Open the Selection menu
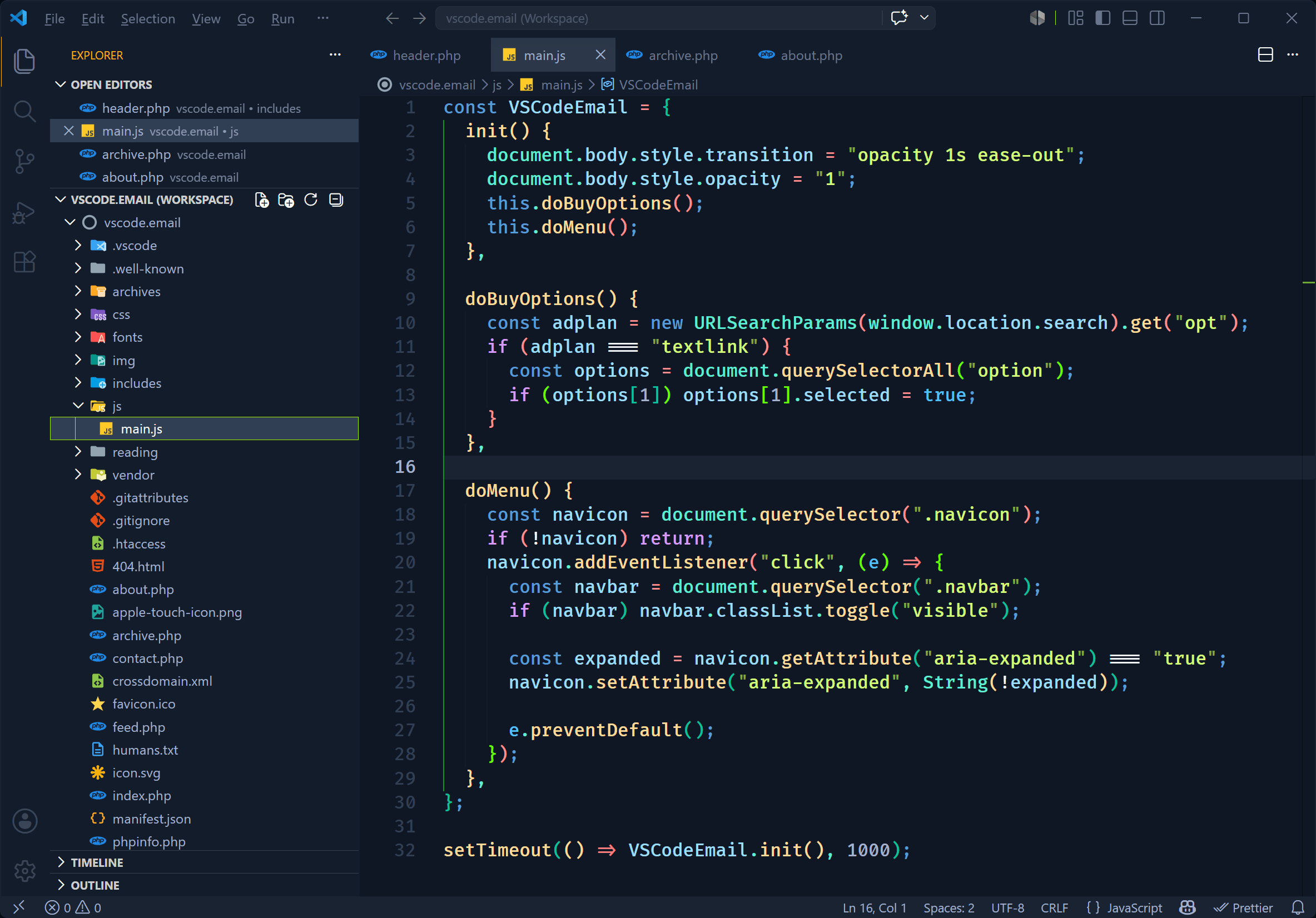This screenshot has height=918, width=1316. point(148,18)
